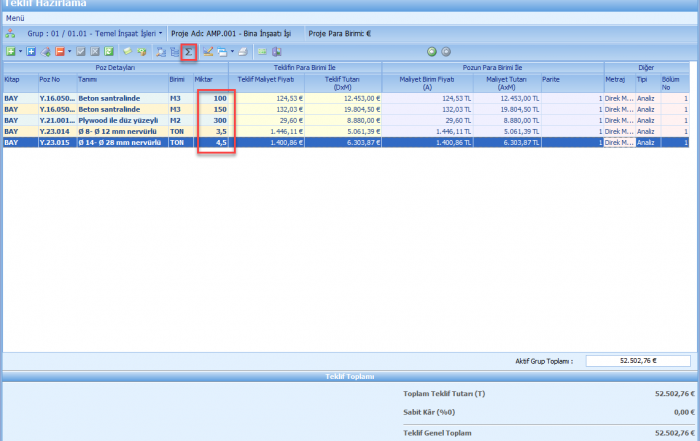The width and height of the screenshot is (700, 441).
Task: Click the gray X icon in toolbar
Action: (95, 51)
